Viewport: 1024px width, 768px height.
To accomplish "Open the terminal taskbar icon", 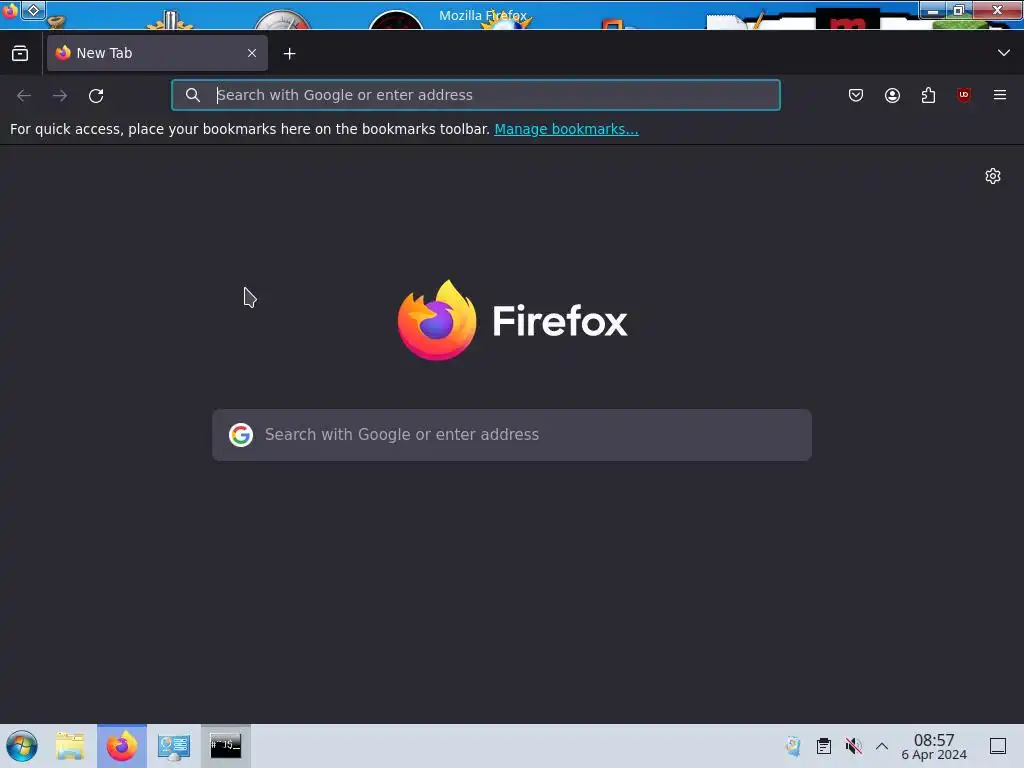I will coord(225,746).
